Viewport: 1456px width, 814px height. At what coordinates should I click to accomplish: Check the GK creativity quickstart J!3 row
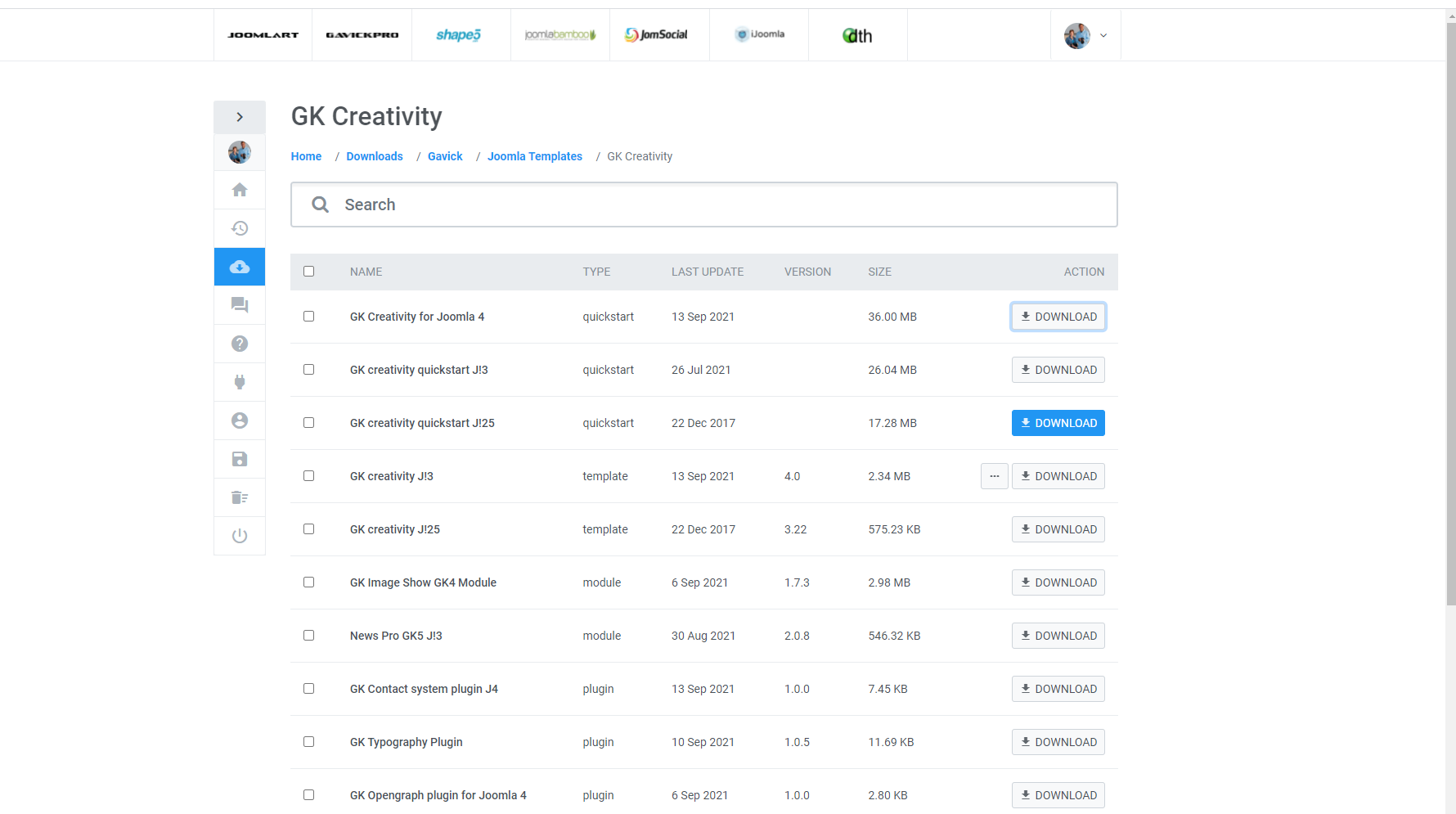pyautogui.click(x=308, y=369)
